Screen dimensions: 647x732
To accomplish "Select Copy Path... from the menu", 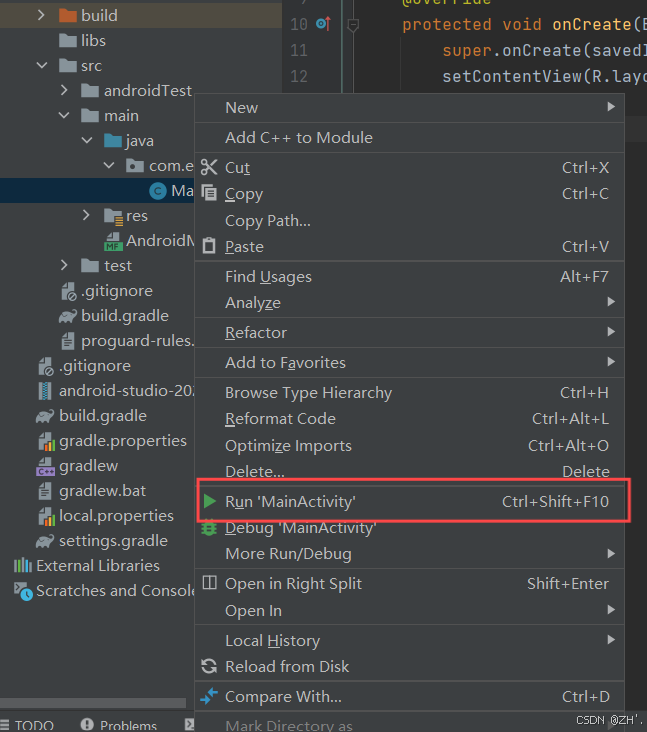I will (409, 220).
